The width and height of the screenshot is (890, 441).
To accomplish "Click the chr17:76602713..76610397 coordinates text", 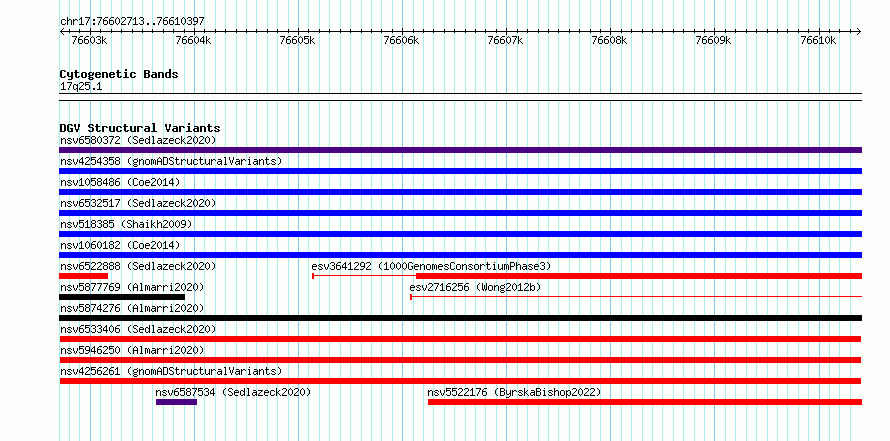I will click(x=132, y=22).
